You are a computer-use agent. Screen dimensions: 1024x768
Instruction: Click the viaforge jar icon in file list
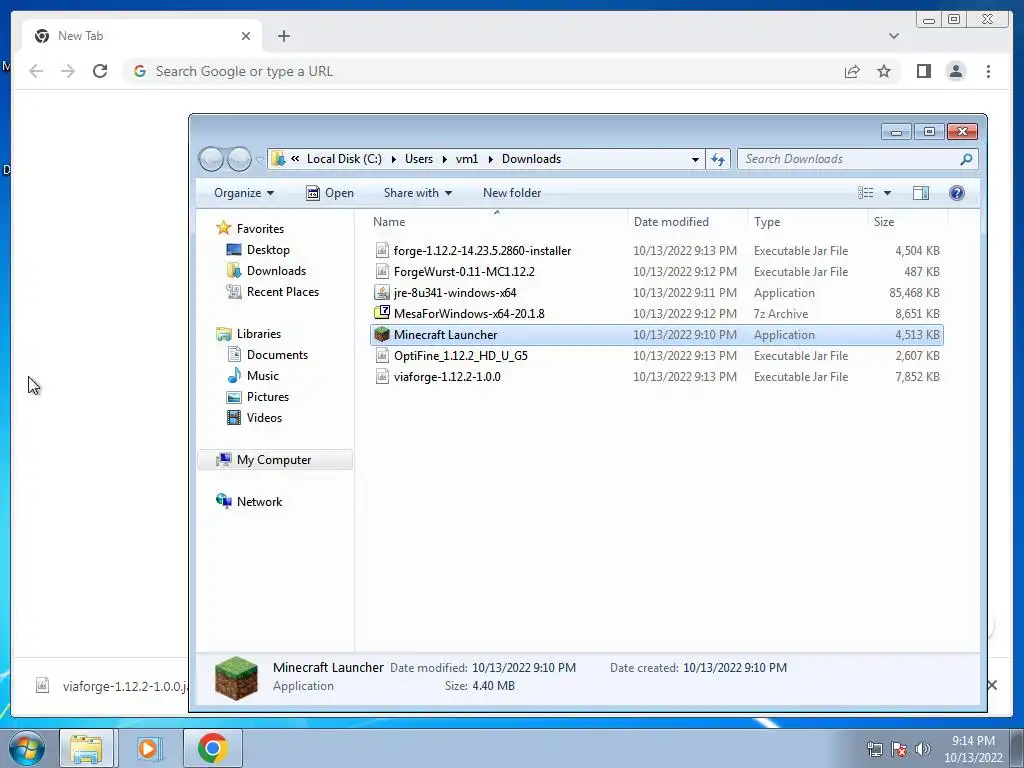coord(382,377)
